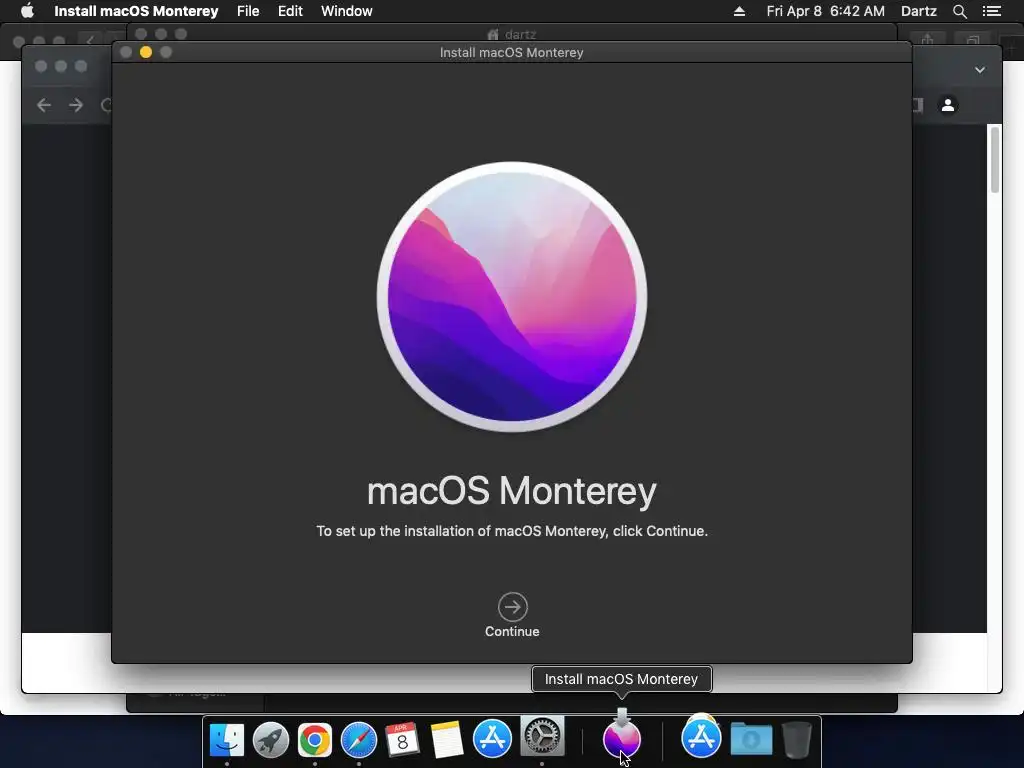1024x768 pixels.
Task: Click the setup instruction sentence
Action: point(512,531)
